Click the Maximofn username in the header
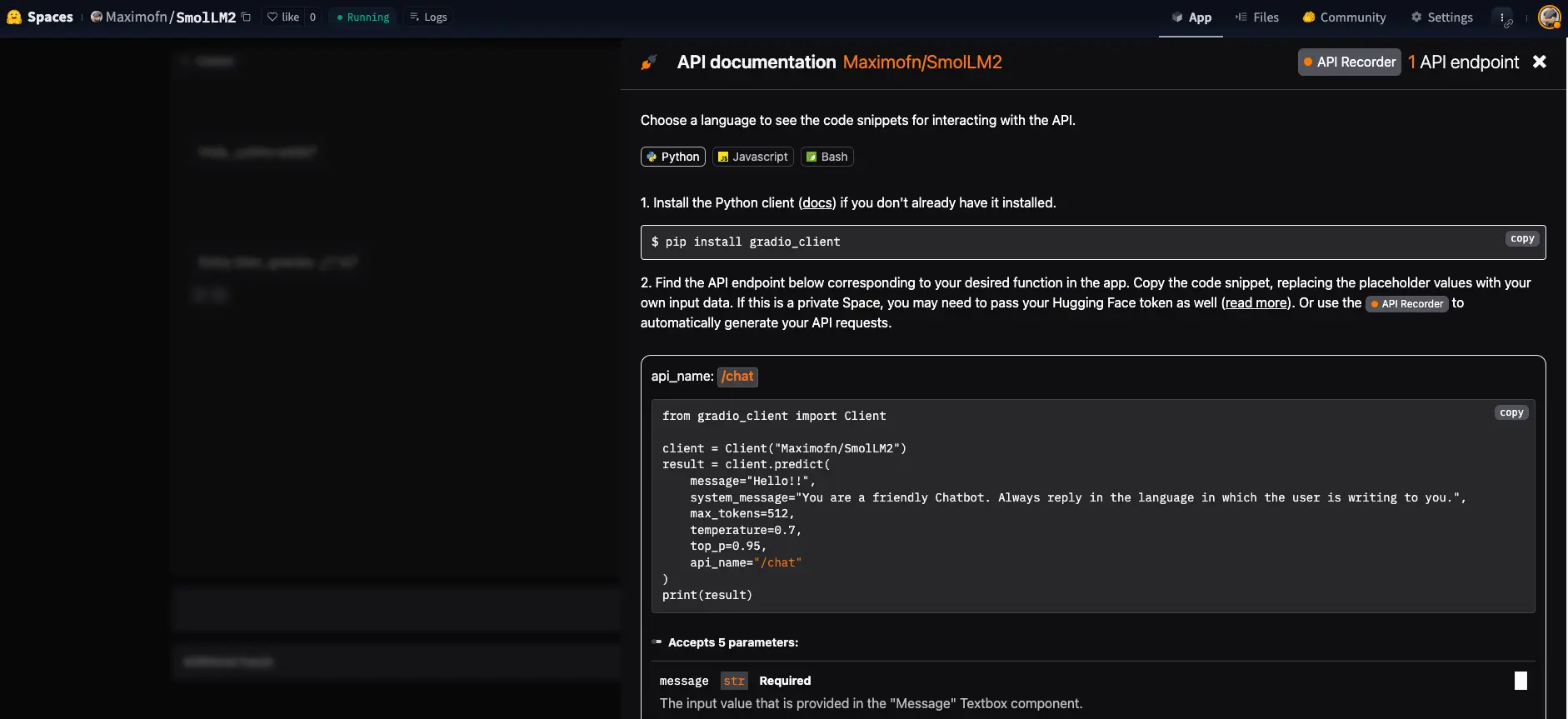 point(137,17)
